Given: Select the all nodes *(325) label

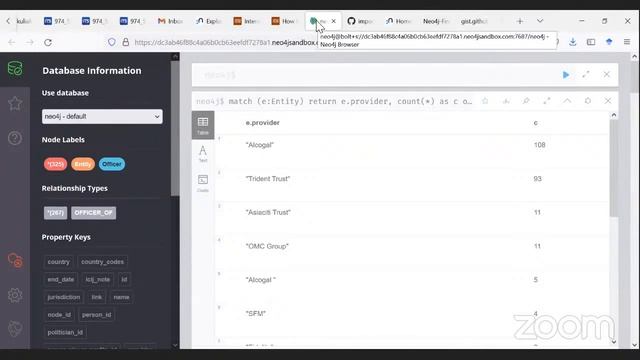Looking at the screenshot, I should tap(56, 164).
